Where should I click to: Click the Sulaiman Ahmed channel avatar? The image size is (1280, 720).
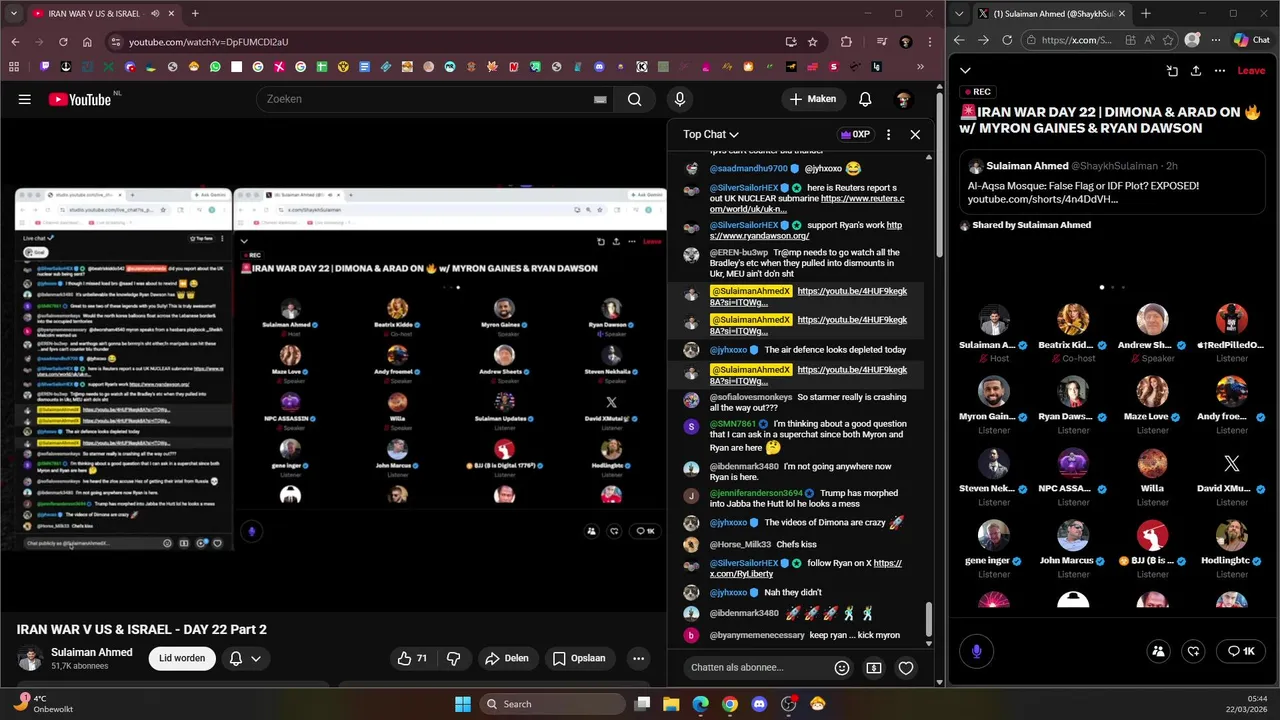pos(30,658)
